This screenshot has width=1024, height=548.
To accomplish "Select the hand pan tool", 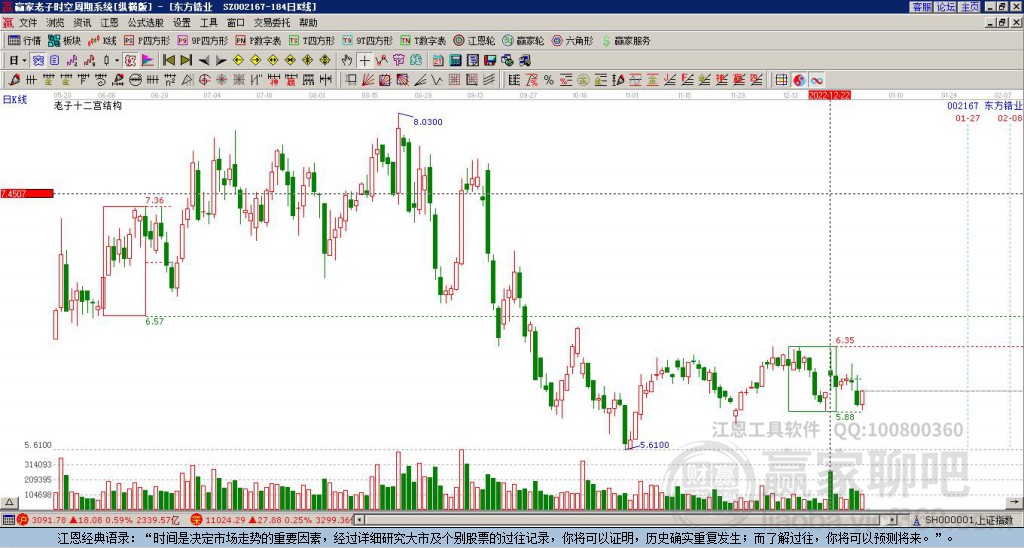I will click(347, 61).
